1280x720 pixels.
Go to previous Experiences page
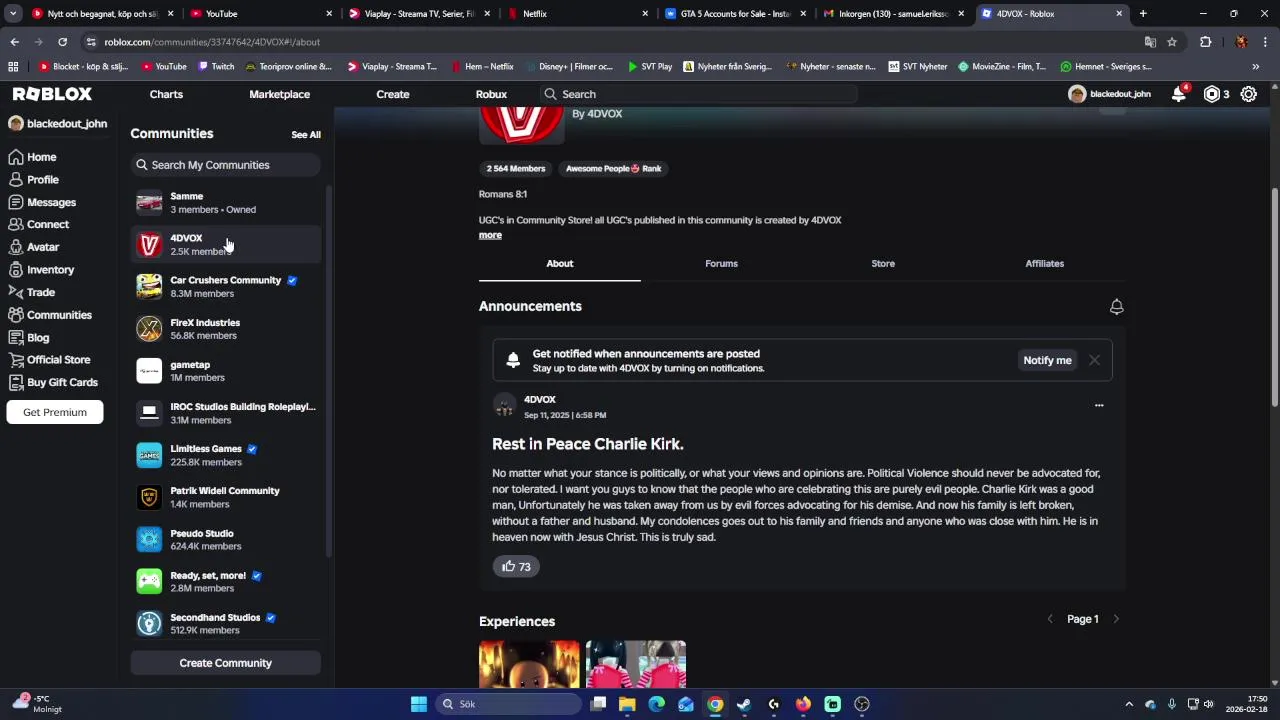coord(1050,619)
